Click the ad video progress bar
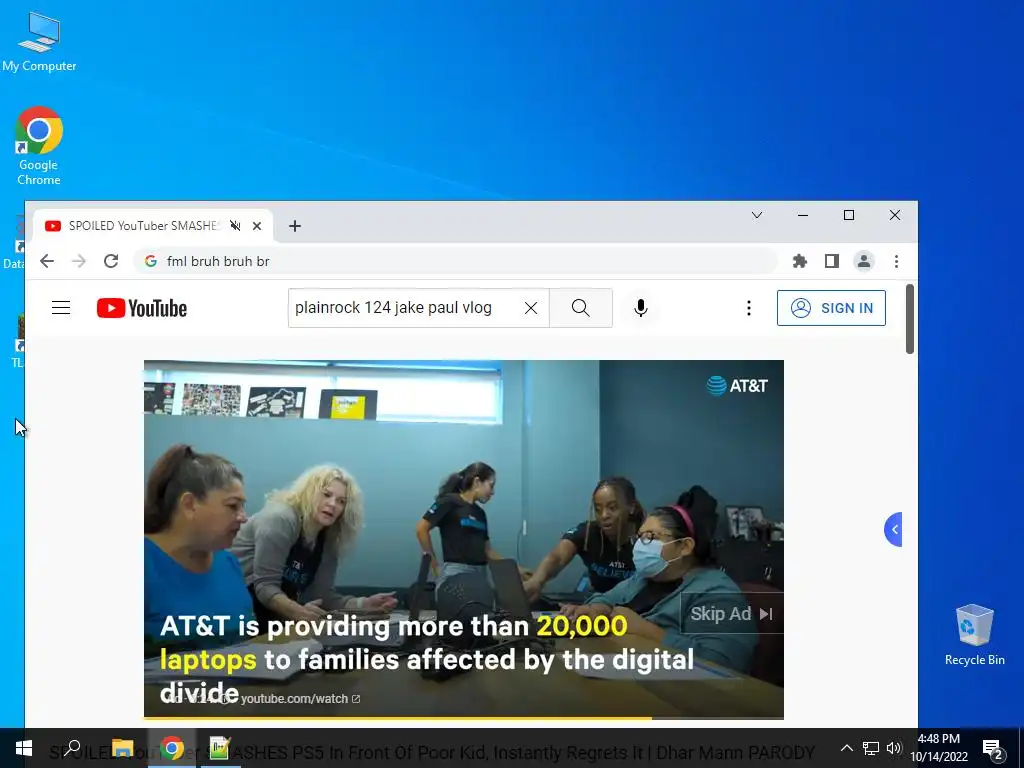This screenshot has height=768, width=1024. click(464, 718)
